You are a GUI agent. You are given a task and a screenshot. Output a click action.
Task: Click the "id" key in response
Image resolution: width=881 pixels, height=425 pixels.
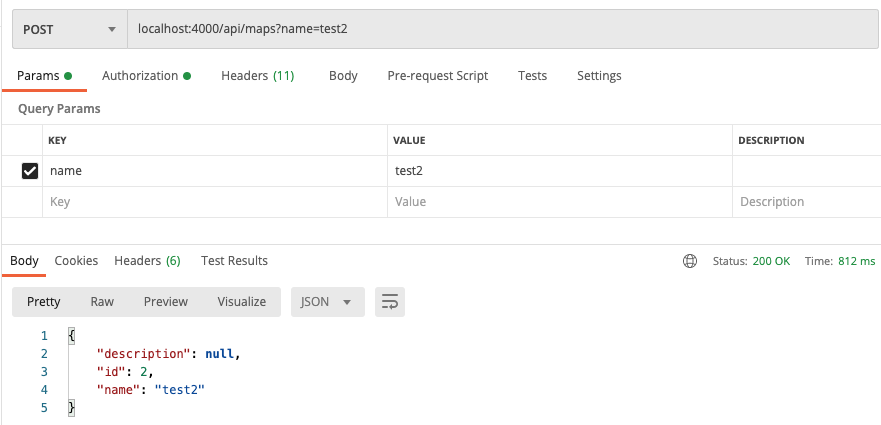[x=111, y=372]
